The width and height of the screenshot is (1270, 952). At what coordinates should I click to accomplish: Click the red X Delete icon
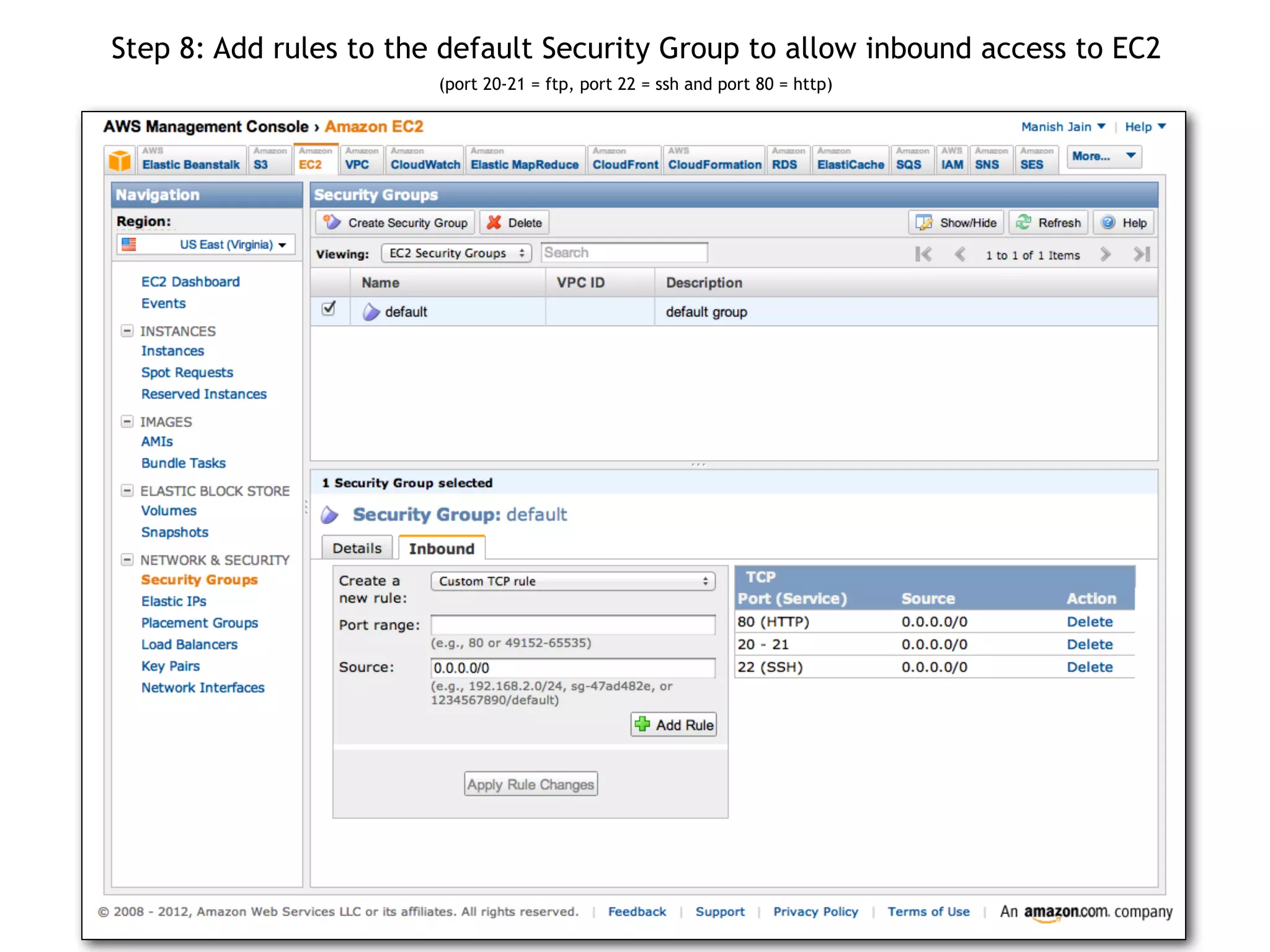[494, 223]
